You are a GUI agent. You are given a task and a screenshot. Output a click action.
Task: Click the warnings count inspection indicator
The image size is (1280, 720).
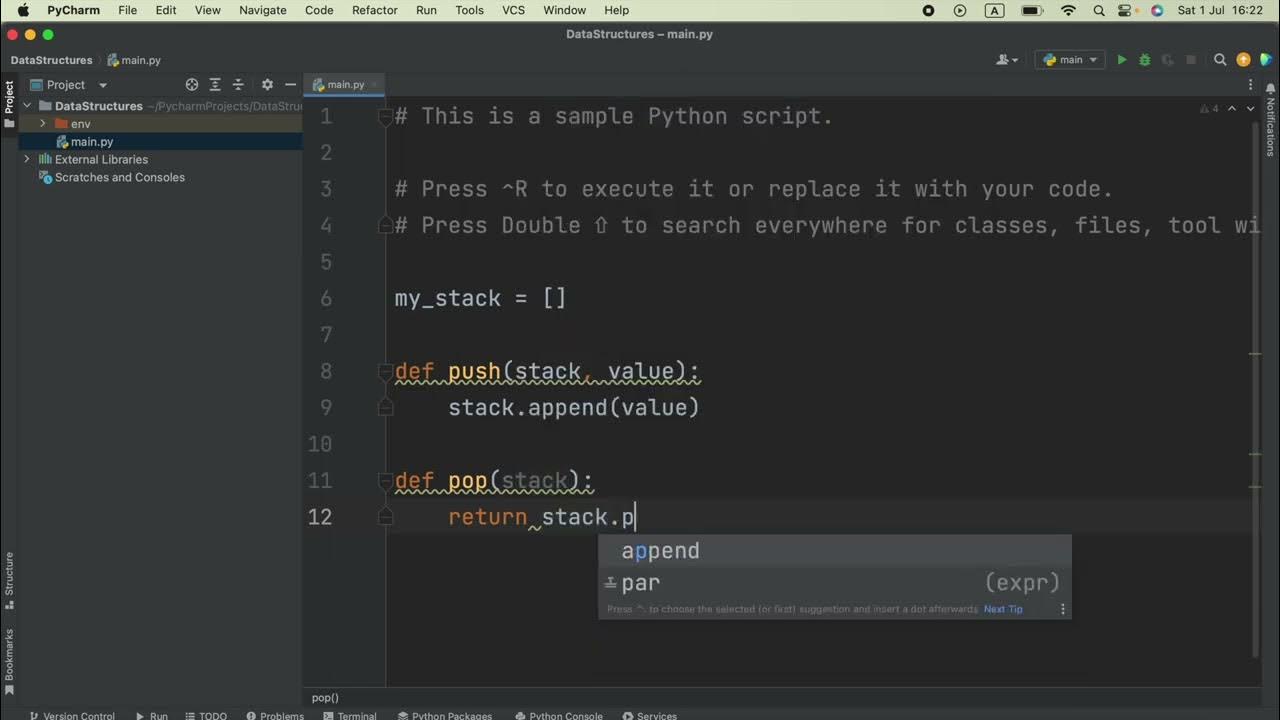click(1209, 108)
